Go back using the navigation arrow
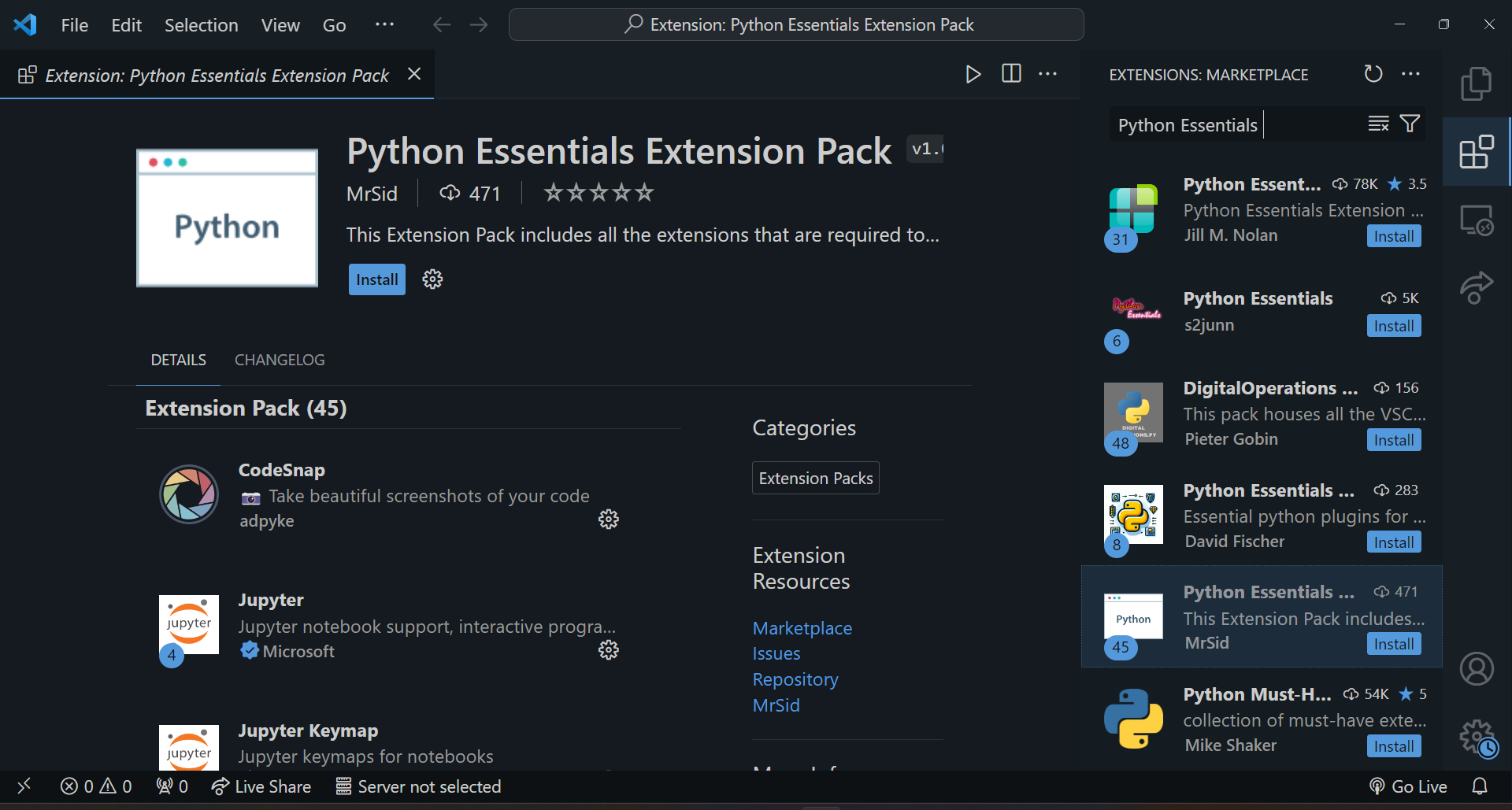 point(442,25)
